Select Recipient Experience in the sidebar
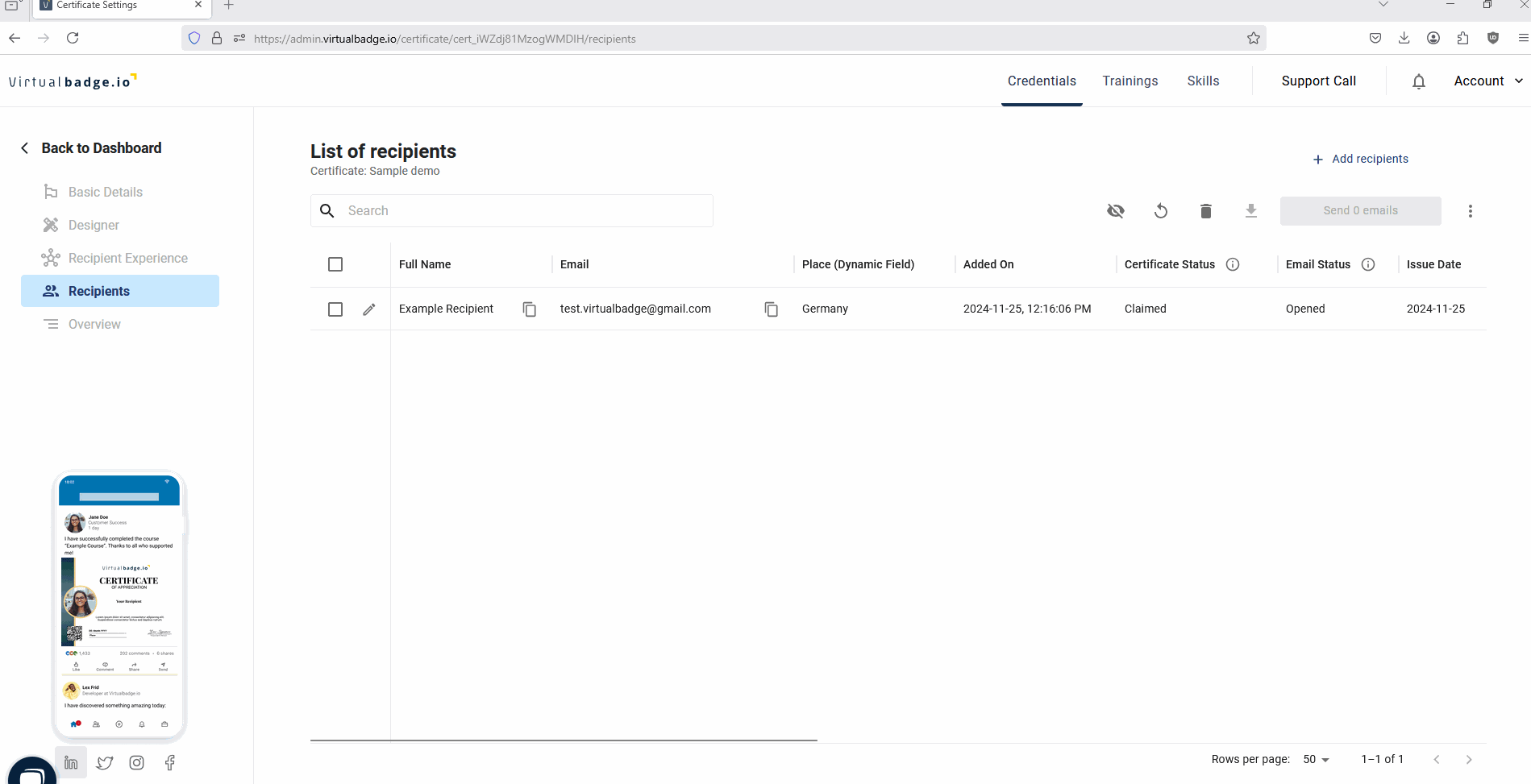 (127, 258)
